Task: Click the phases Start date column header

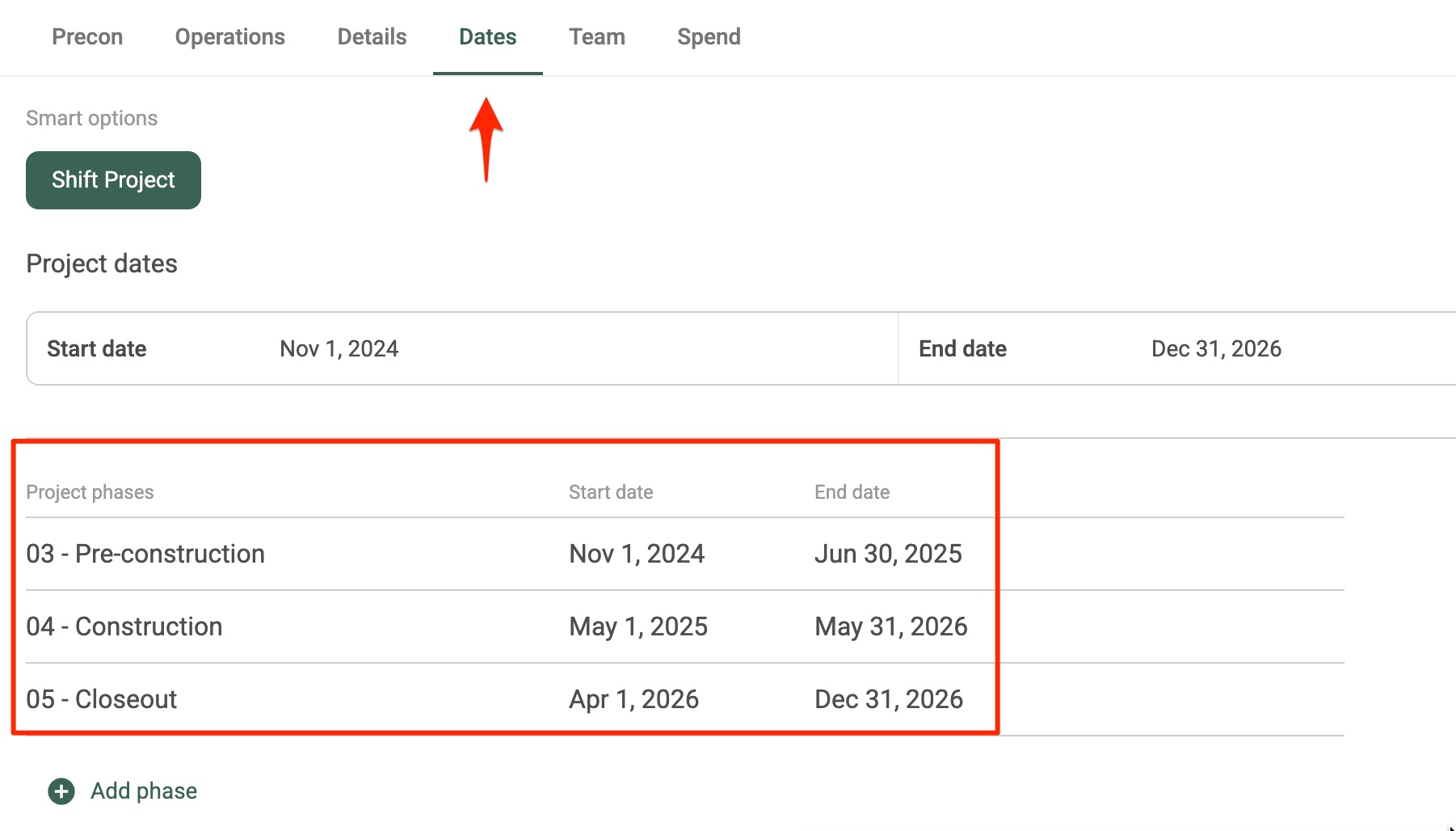Action: (611, 492)
